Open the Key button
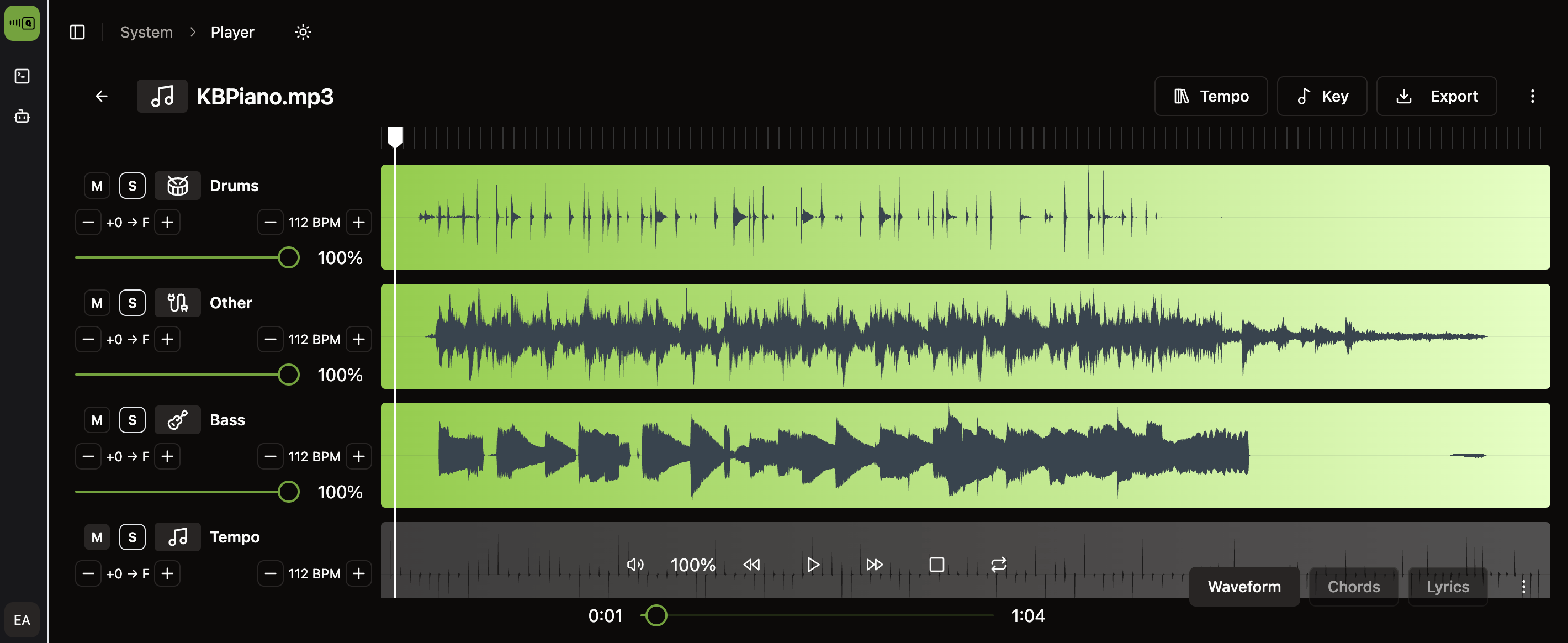 1321,96
